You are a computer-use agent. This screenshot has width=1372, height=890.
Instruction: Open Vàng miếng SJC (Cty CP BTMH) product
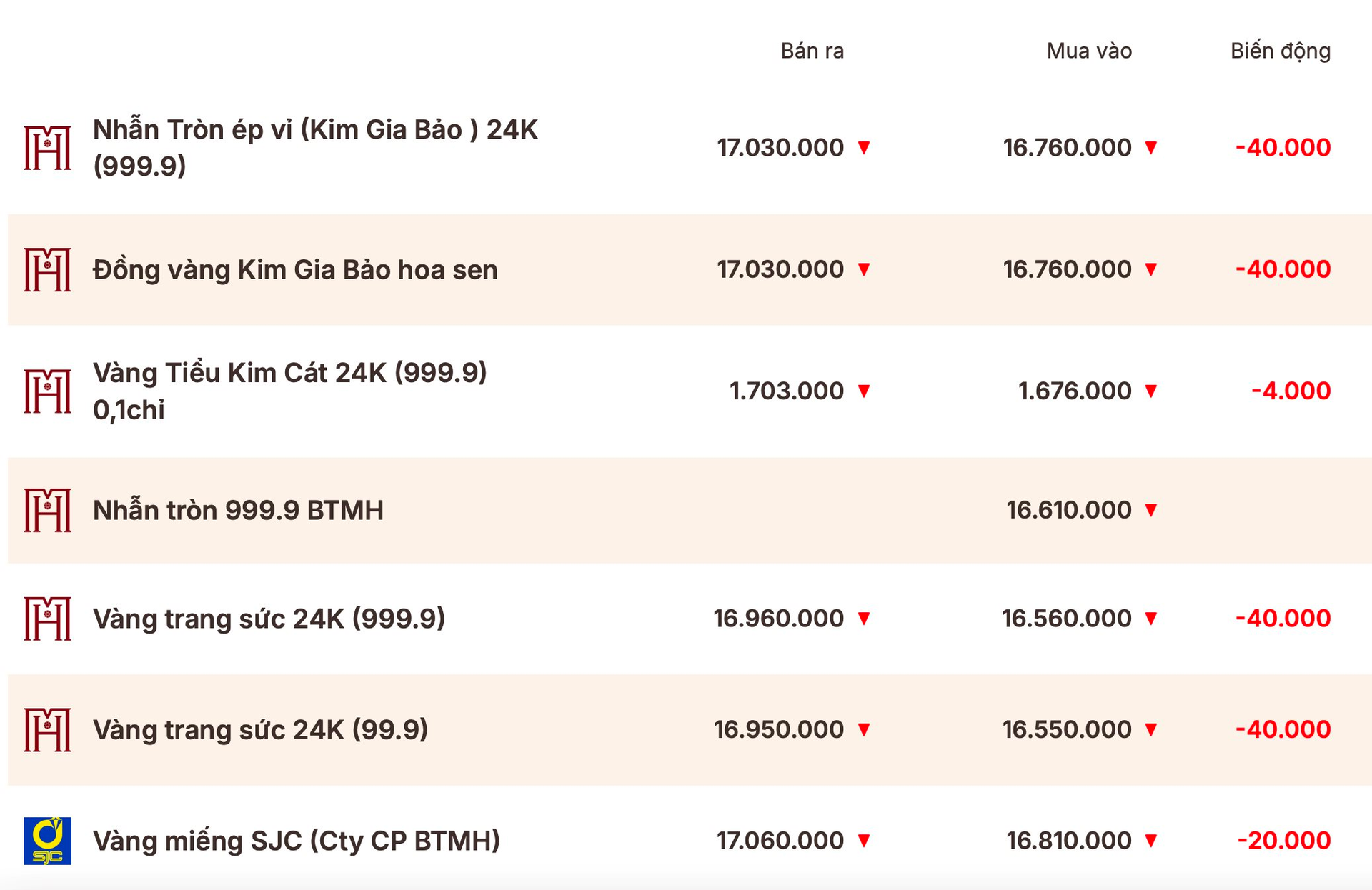(297, 841)
